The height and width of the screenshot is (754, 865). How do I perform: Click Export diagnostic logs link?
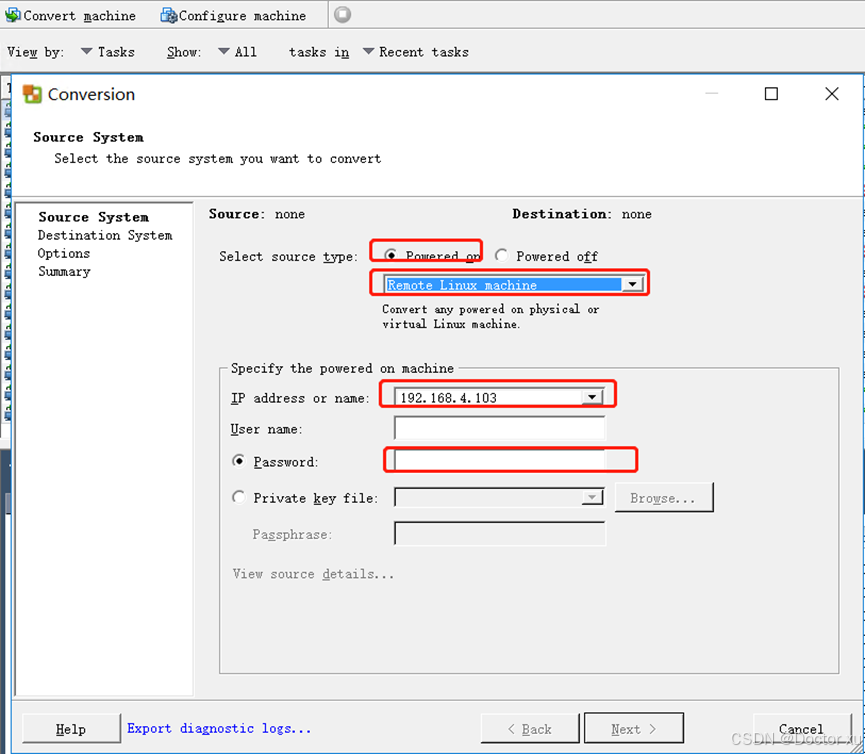[219, 728]
